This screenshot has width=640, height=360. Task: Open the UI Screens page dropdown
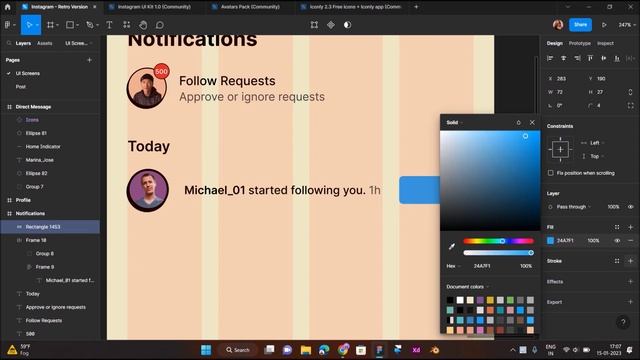click(x=78, y=43)
